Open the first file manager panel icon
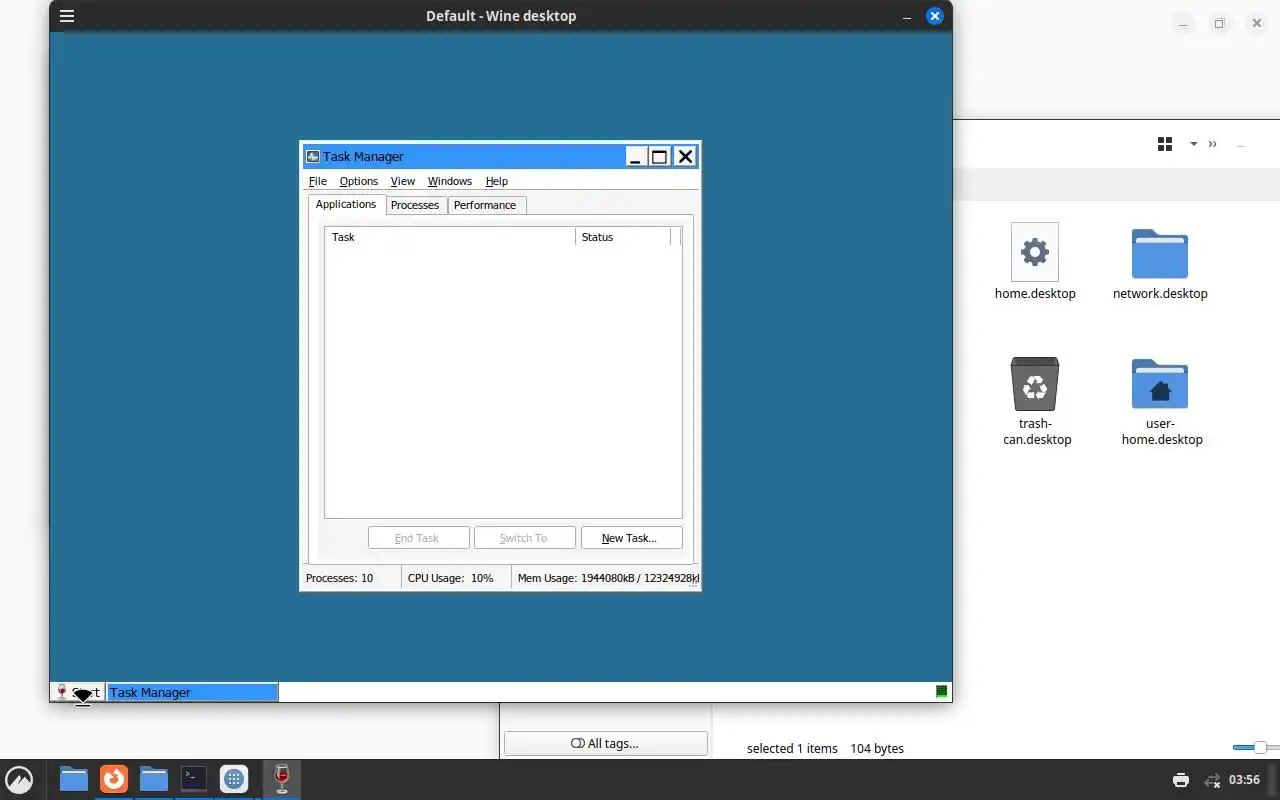Viewport: 1280px width, 800px height. 74,778
